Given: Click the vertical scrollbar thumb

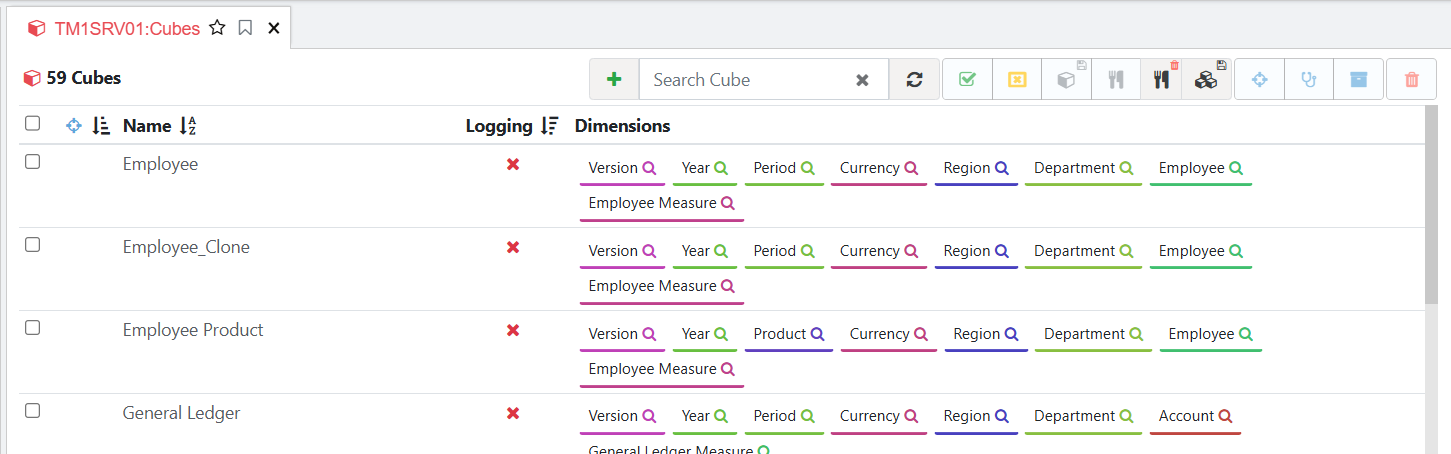Looking at the screenshot, I should (x=1431, y=205).
